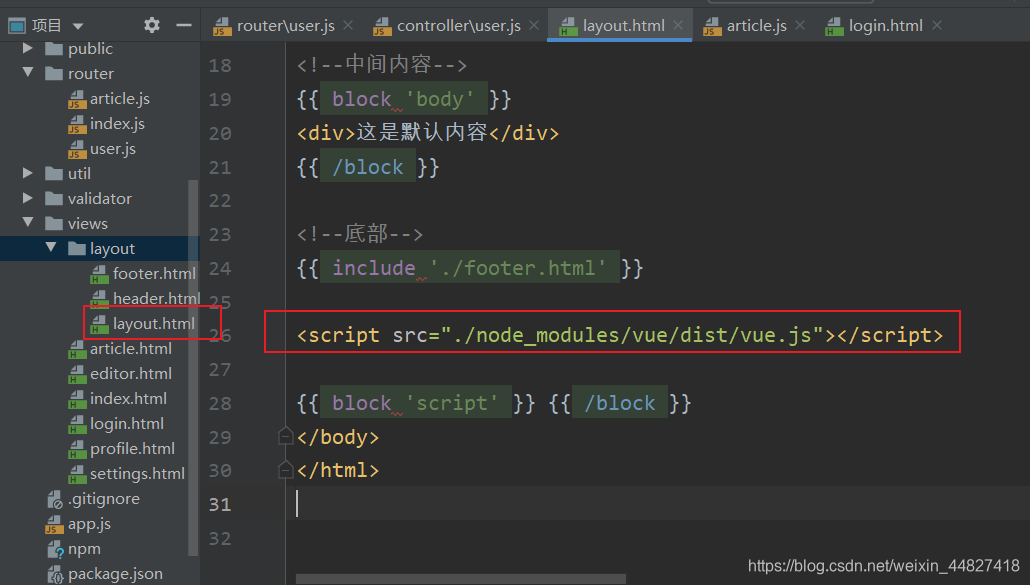Click HTML icon beside settings.html
Screen dimensions: 1030x585
(x=77, y=474)
